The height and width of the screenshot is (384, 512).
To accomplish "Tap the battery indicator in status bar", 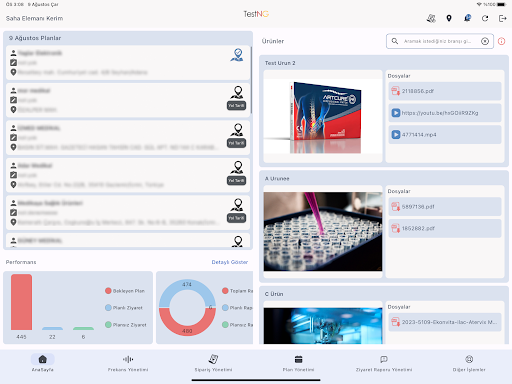I will 502,4.
